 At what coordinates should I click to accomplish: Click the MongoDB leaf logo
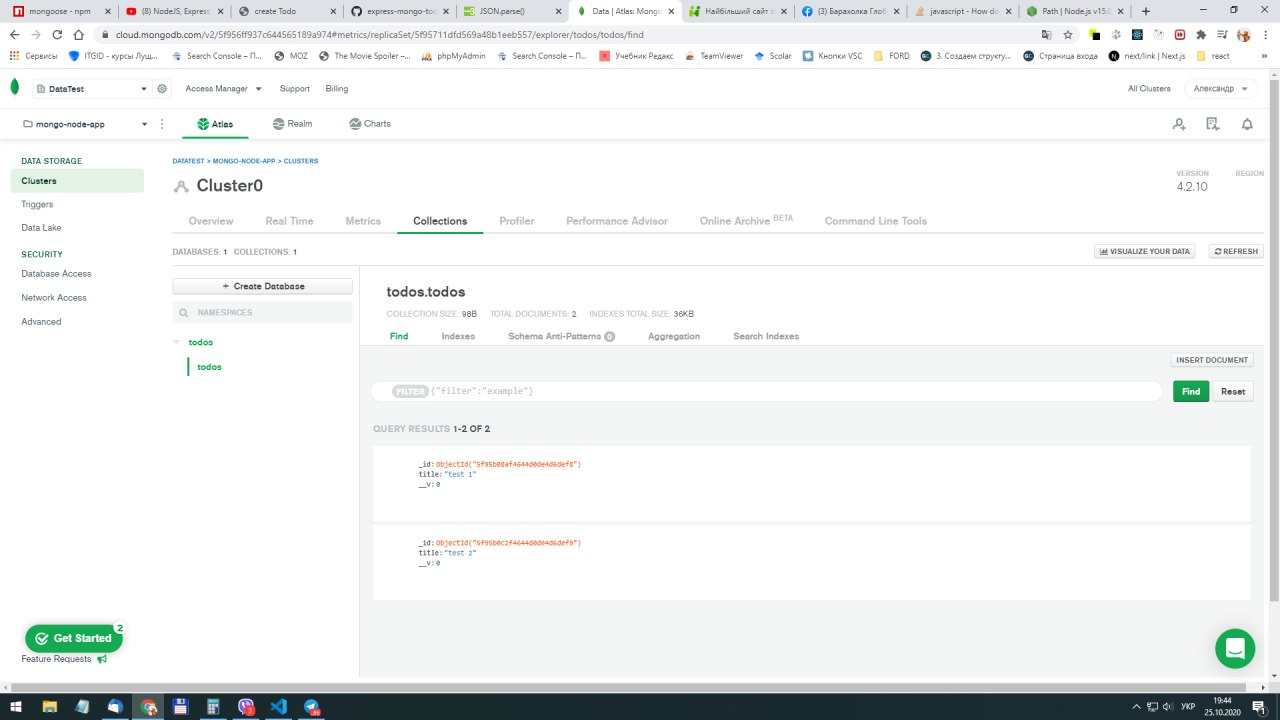click(14, 88)
